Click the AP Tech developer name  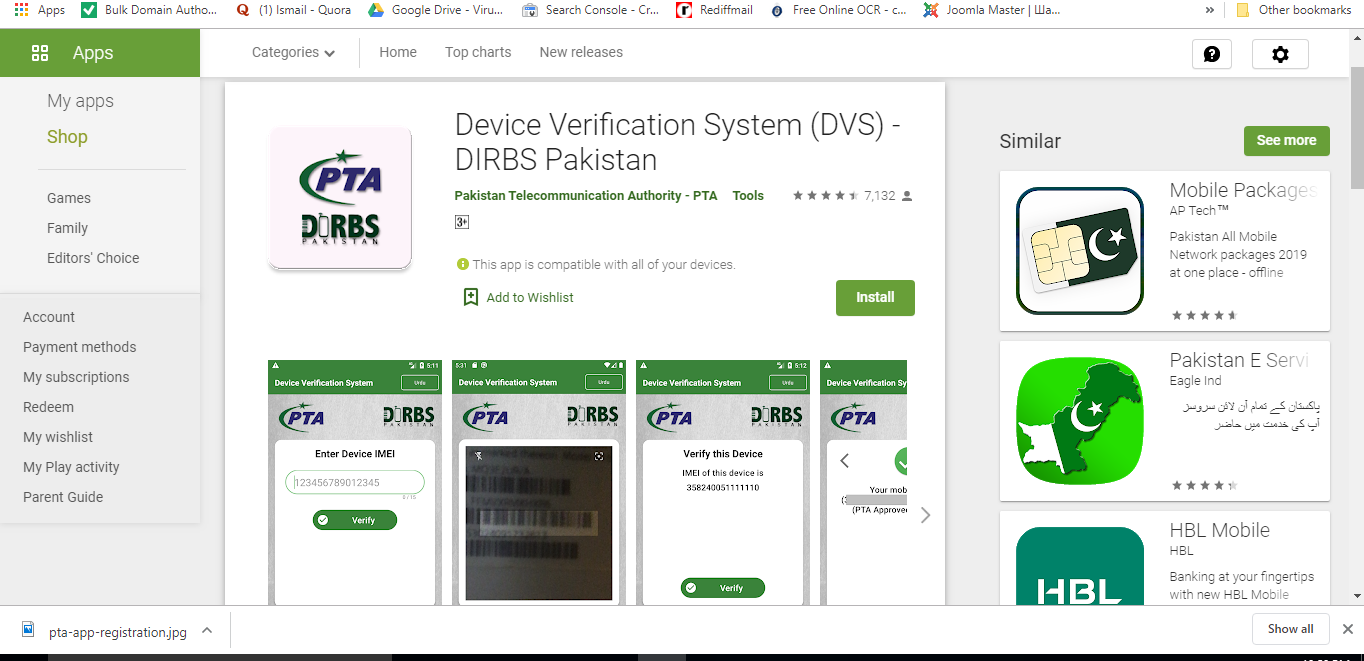coord(1200,211)
